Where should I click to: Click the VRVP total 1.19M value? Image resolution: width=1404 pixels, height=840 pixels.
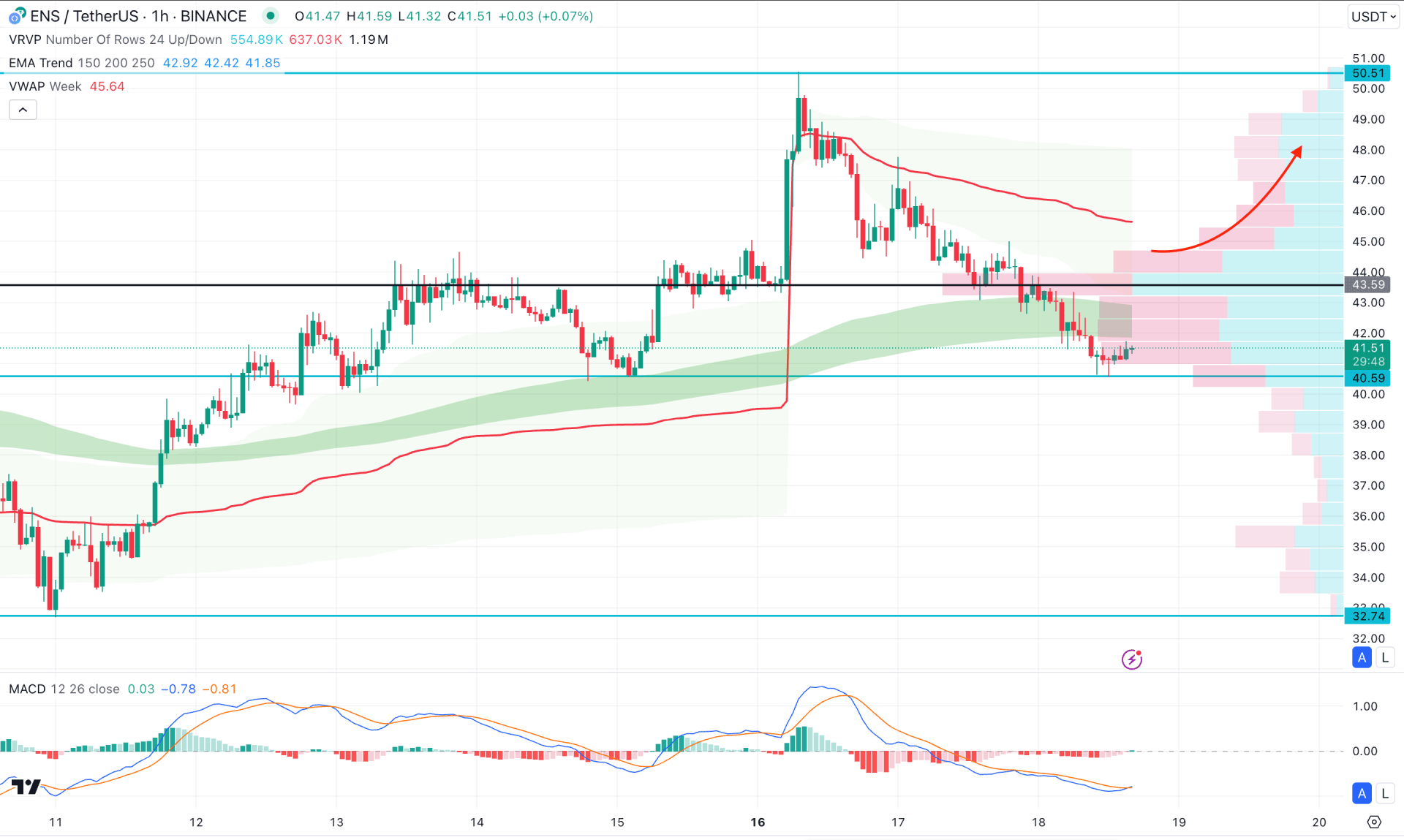click(x=369, y=39)
